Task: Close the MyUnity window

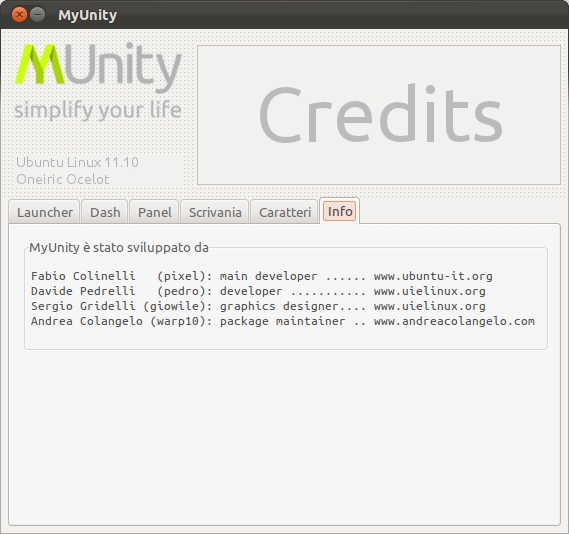Action: [19, 15]
